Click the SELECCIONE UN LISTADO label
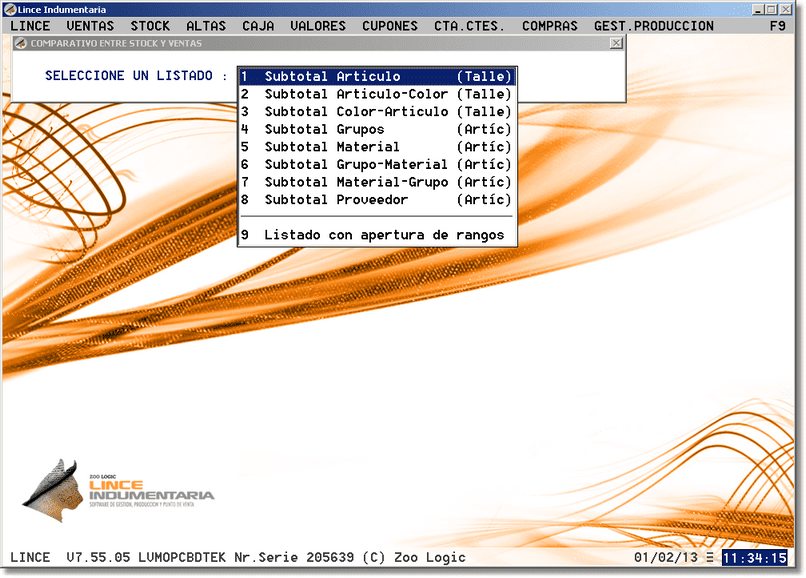This screenshot has width=806, height=578. [136, 76]
